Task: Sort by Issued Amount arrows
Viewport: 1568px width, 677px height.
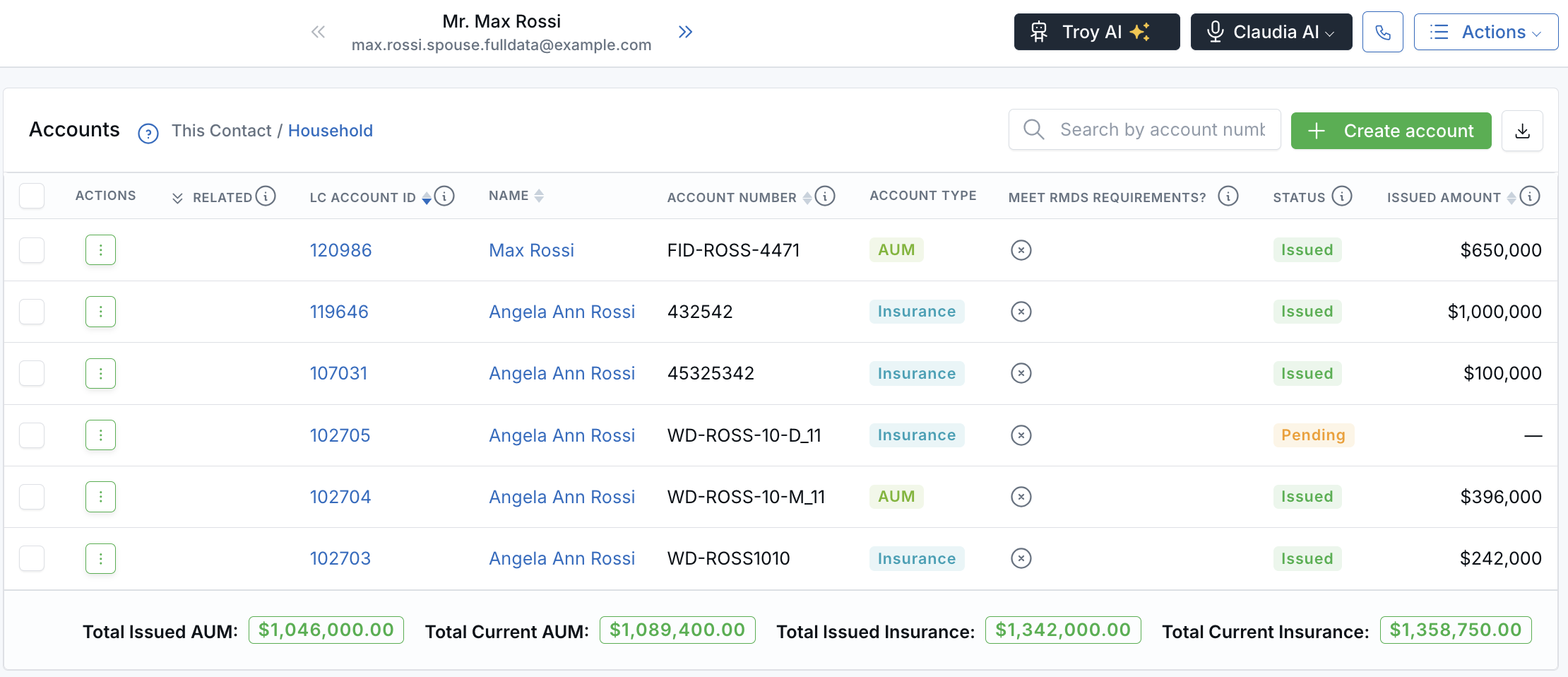Action: pos(1511,198)
